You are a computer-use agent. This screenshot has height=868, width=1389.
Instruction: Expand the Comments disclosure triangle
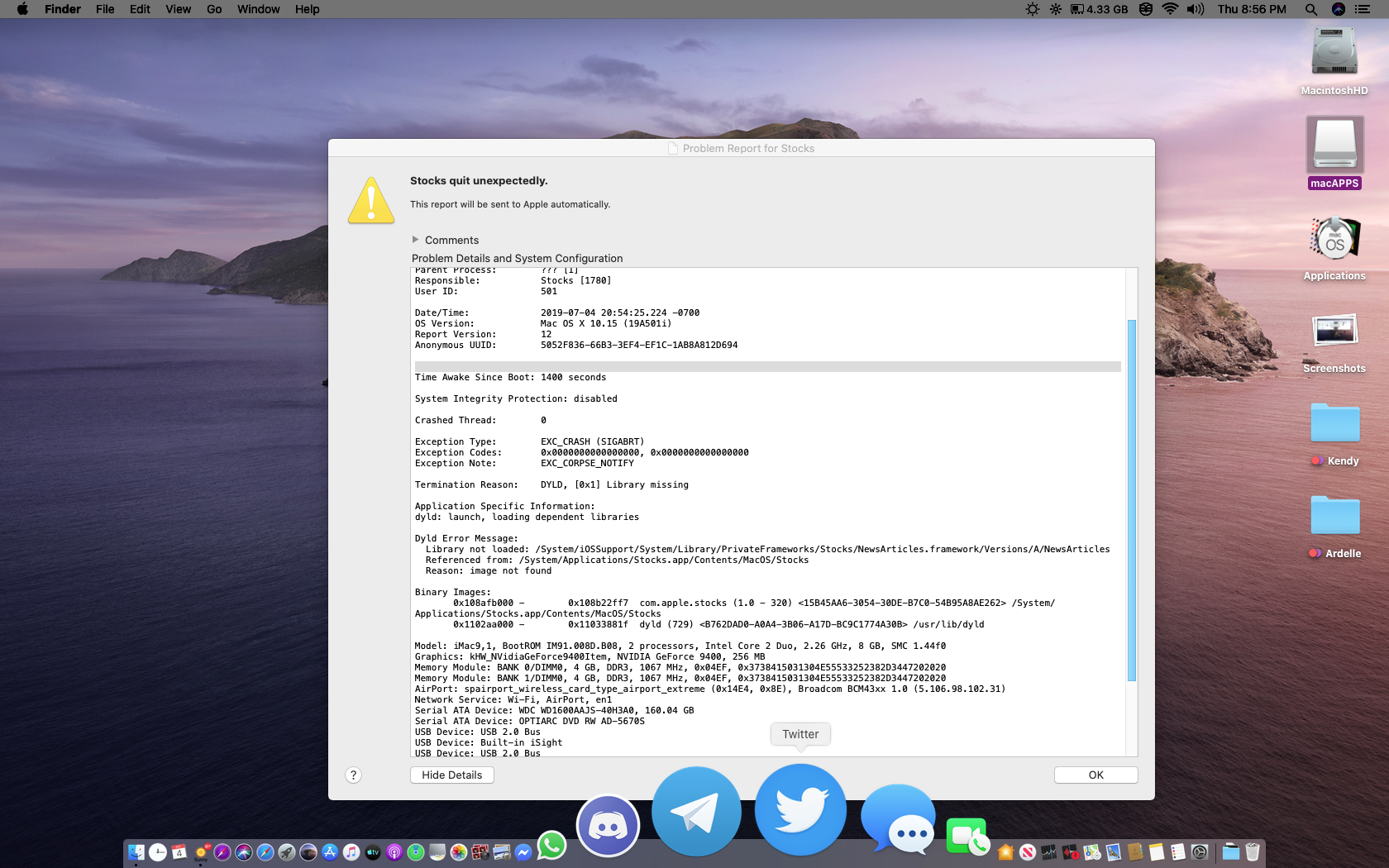tap(415, 240)
